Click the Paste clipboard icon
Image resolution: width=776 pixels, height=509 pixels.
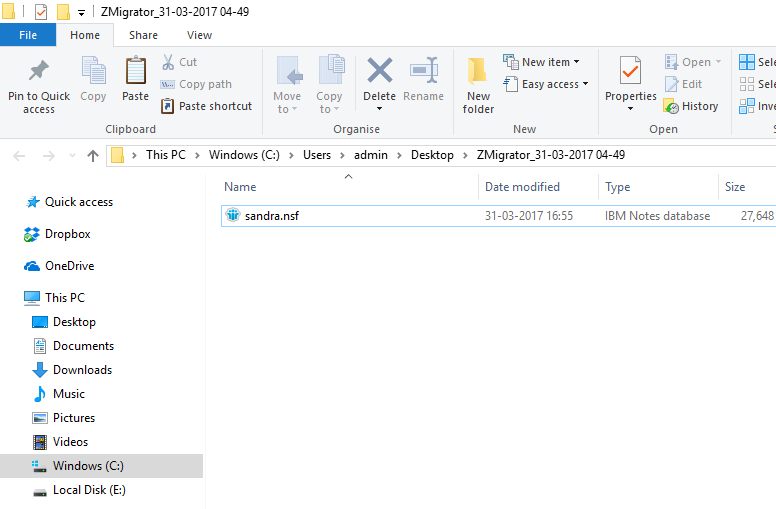pos(135,70)
